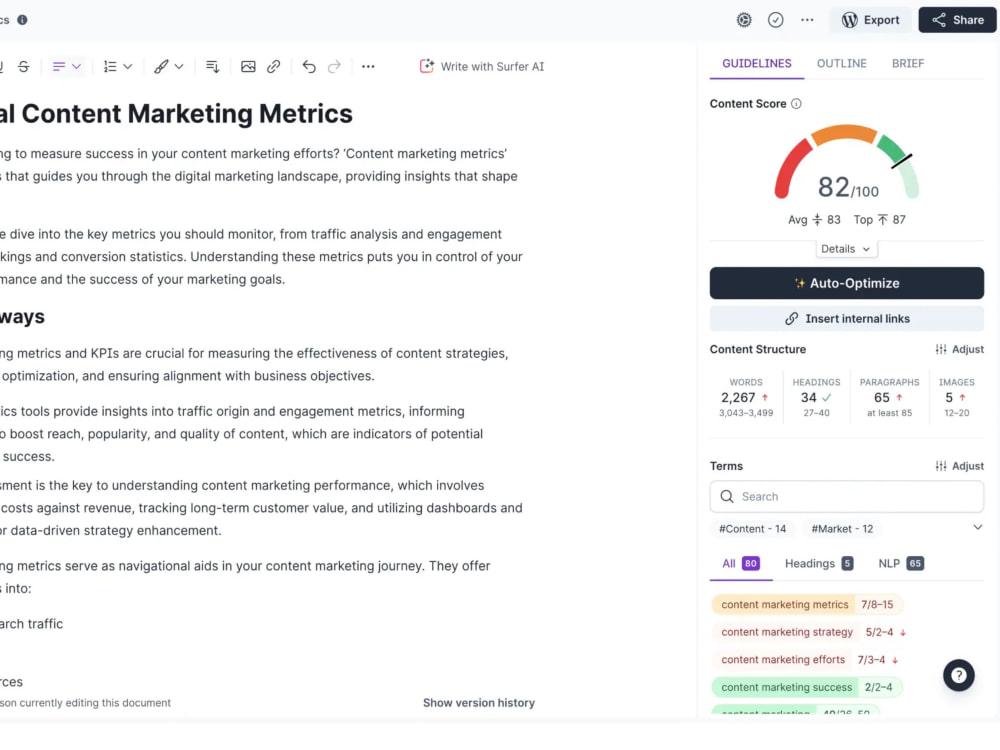Click the strikethrough formatting icon

(24, 66)
